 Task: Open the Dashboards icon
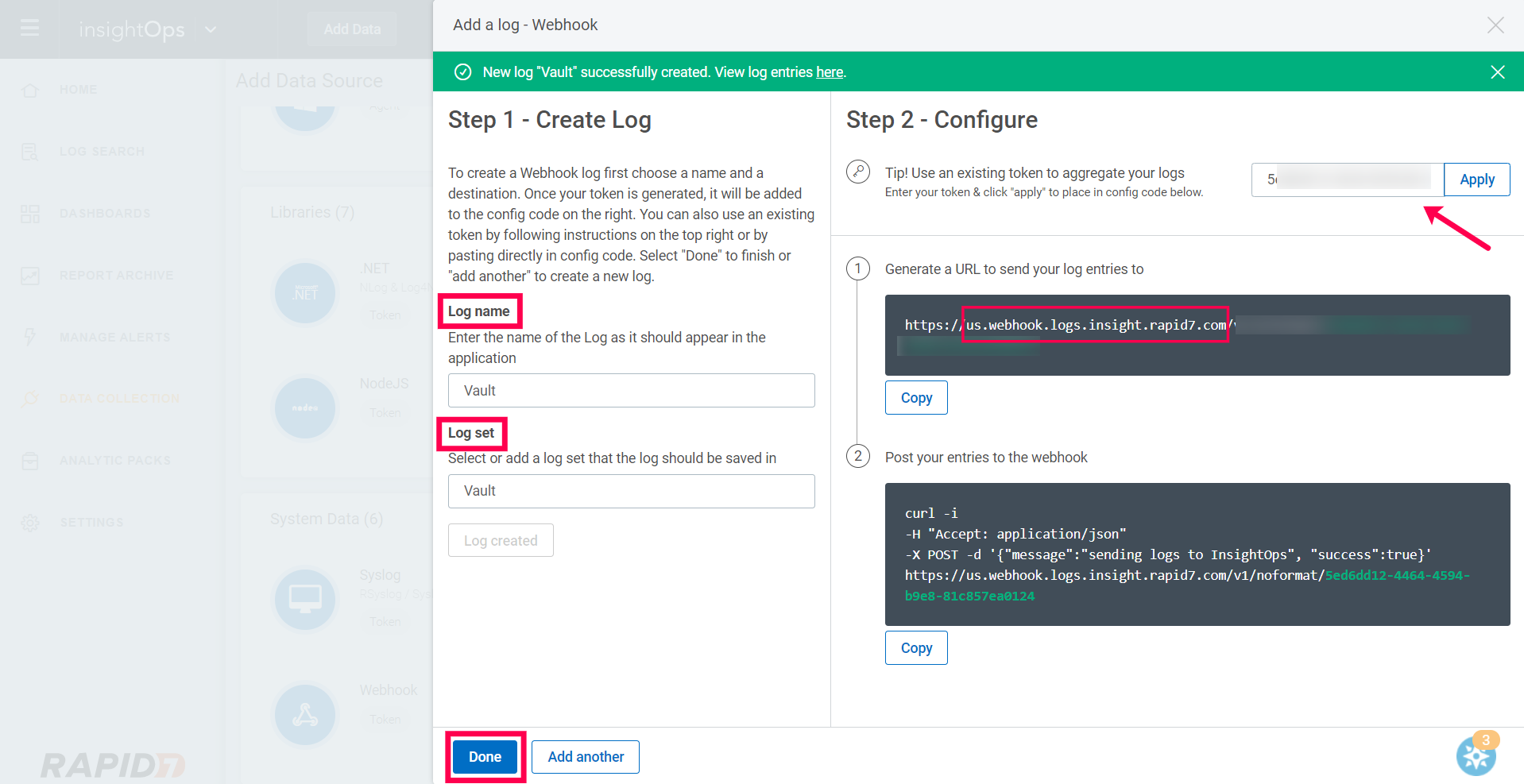[x=29, y=213]
